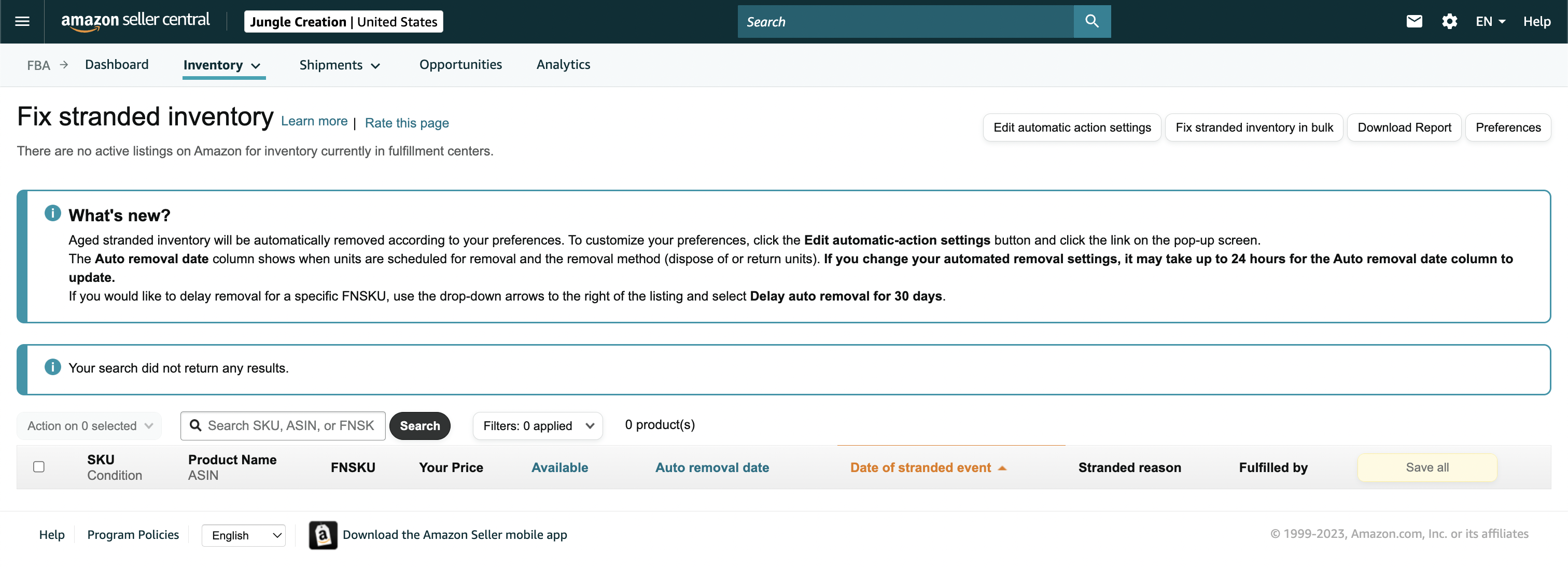Open the EN language dropdown in header

pos(1490,21)
